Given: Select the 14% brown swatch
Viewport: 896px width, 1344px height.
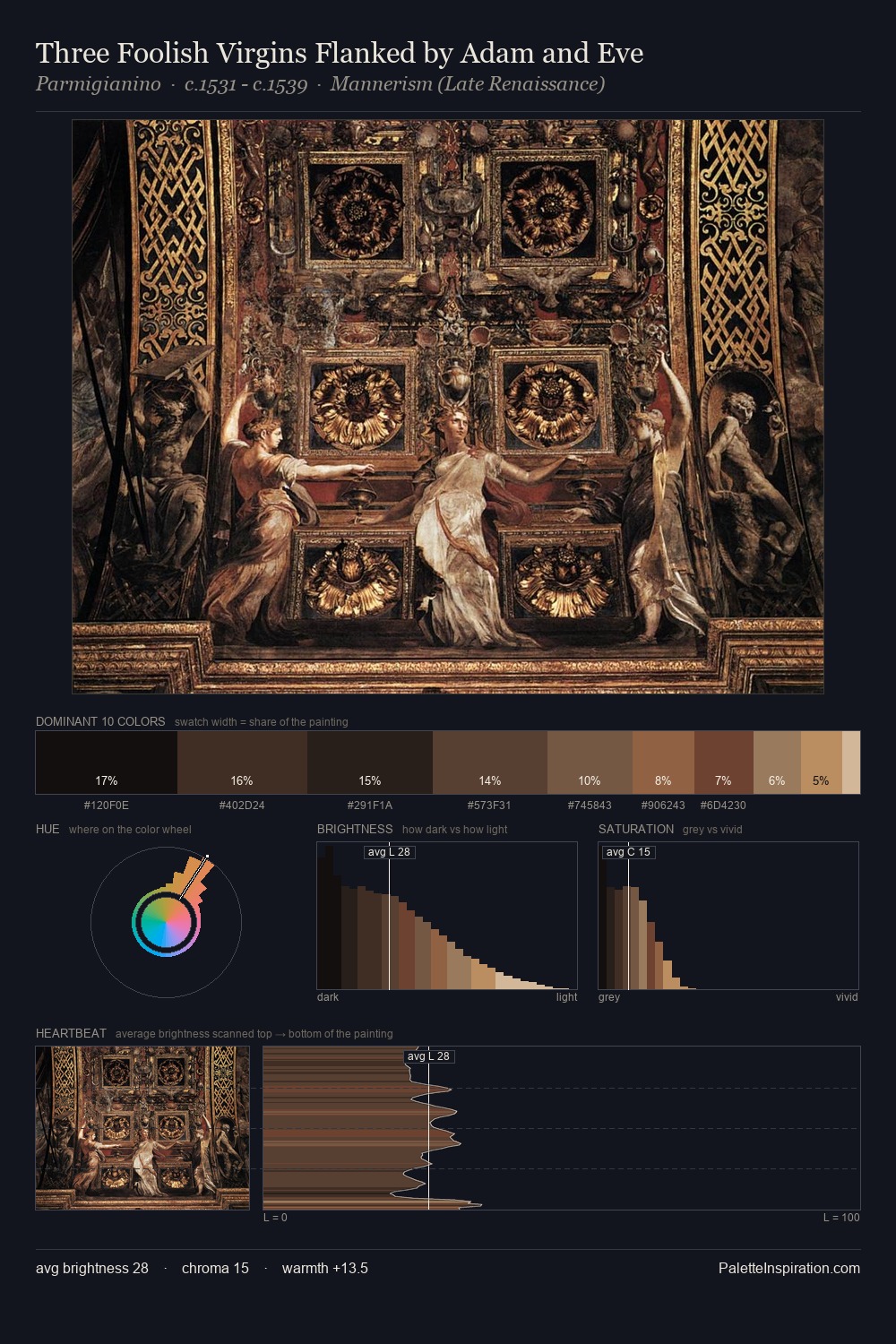Looking at the screenshot, I should [490, 762].
